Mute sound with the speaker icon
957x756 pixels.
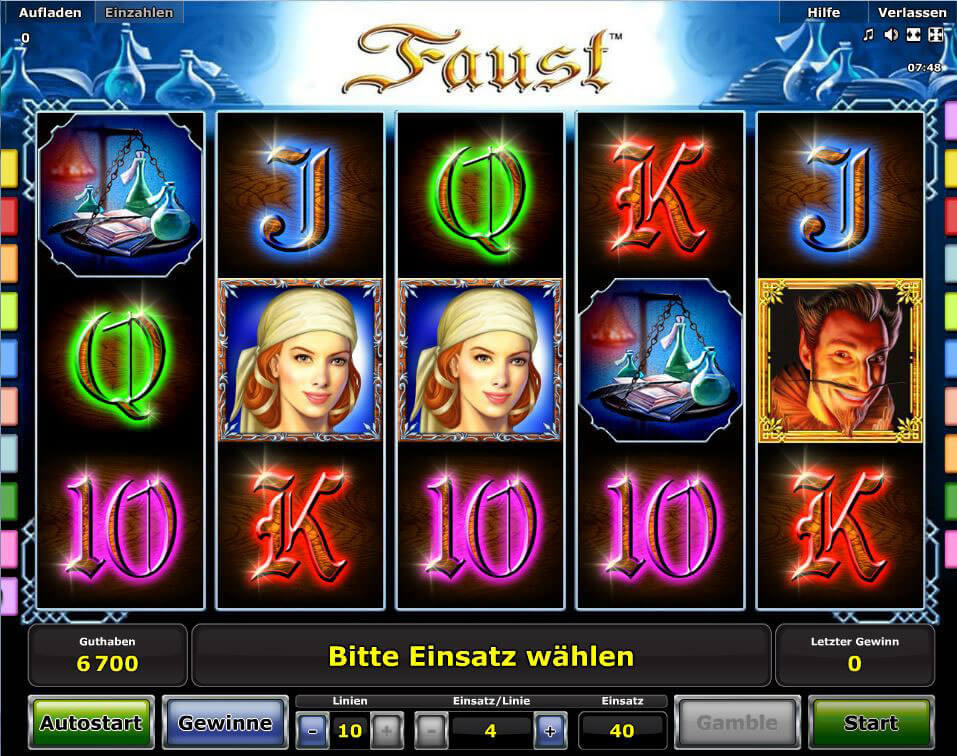point(891,35)
